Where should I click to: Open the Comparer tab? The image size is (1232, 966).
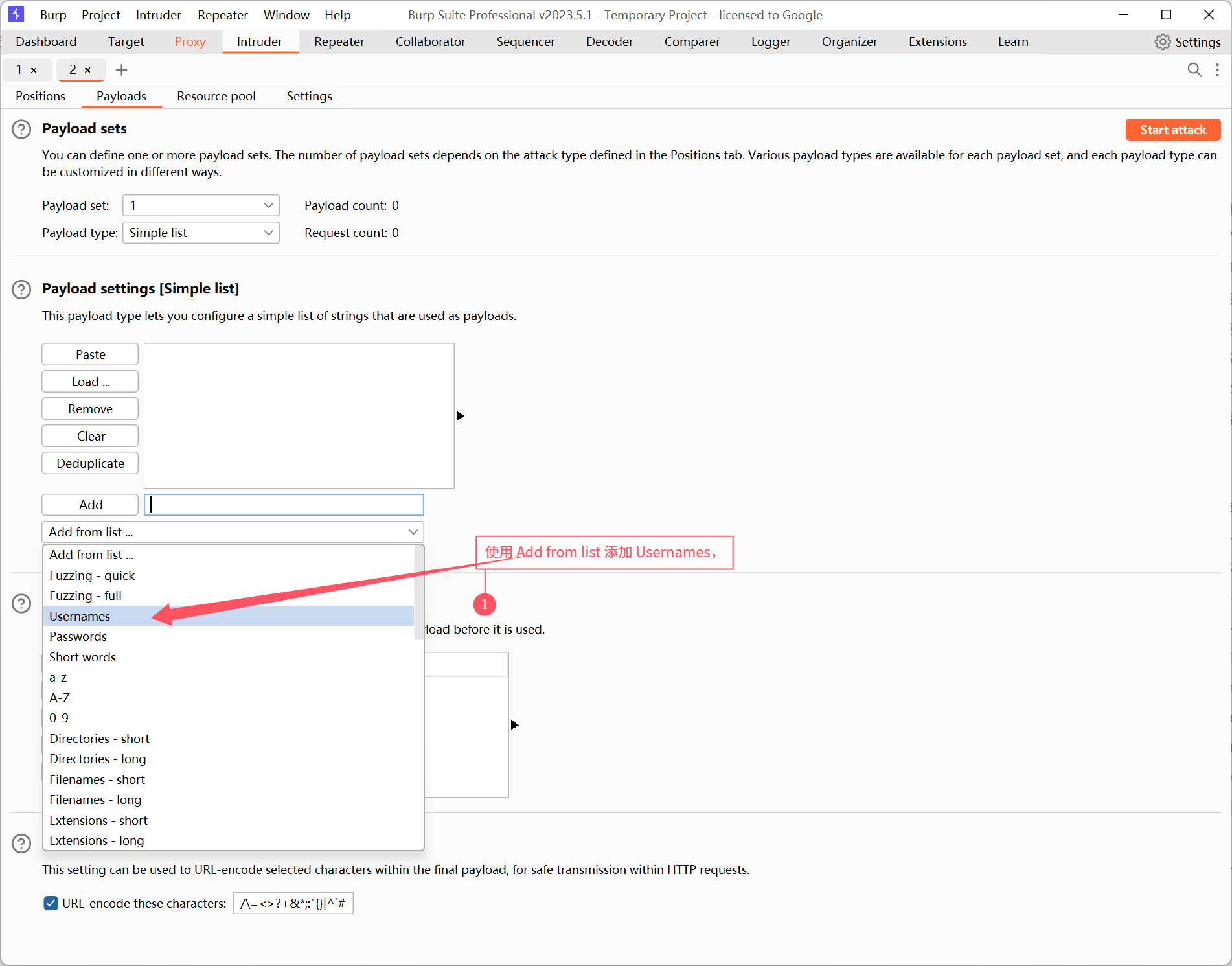pos(692,42)
